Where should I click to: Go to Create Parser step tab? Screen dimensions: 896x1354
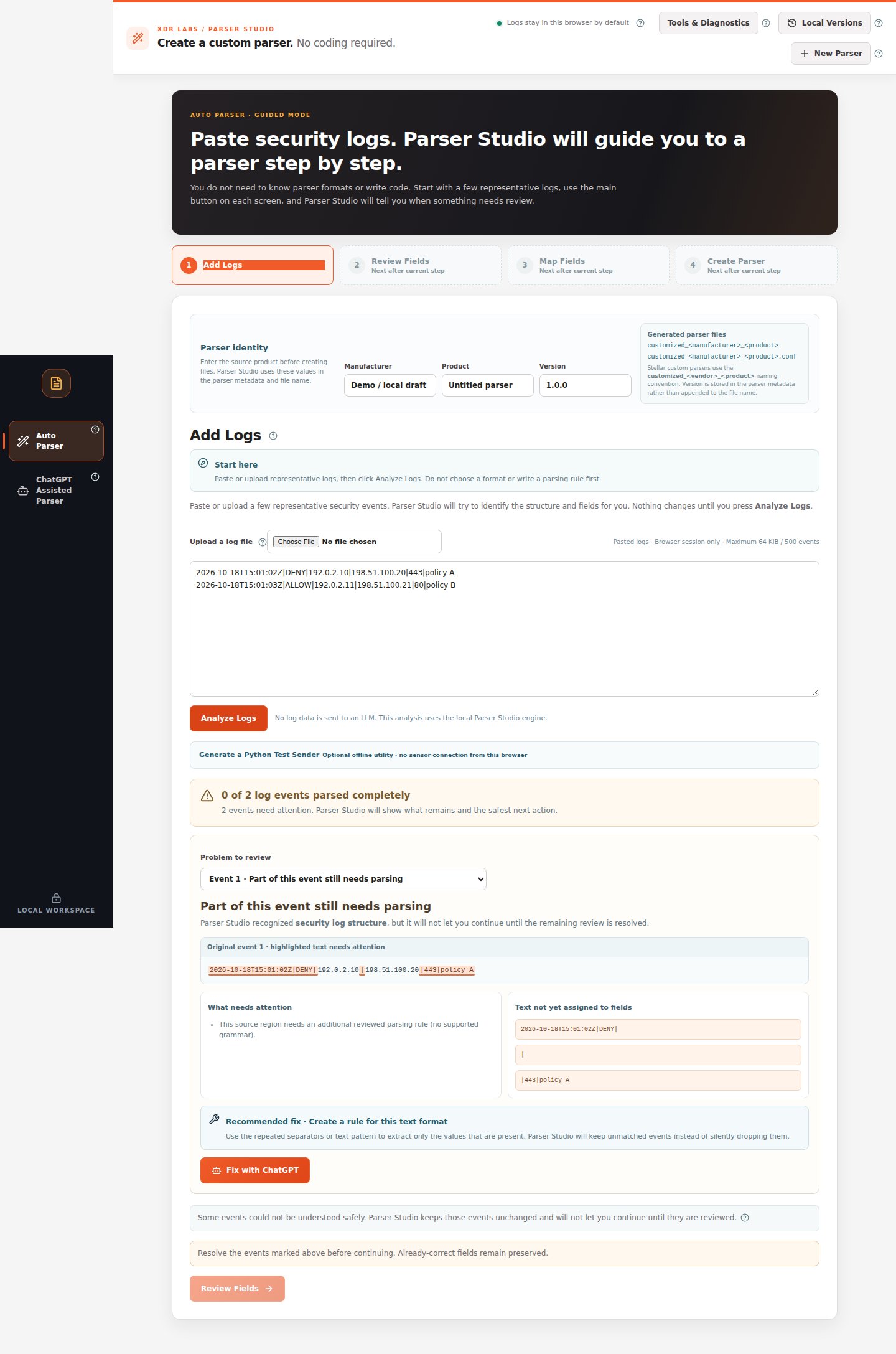pos(757,265)
